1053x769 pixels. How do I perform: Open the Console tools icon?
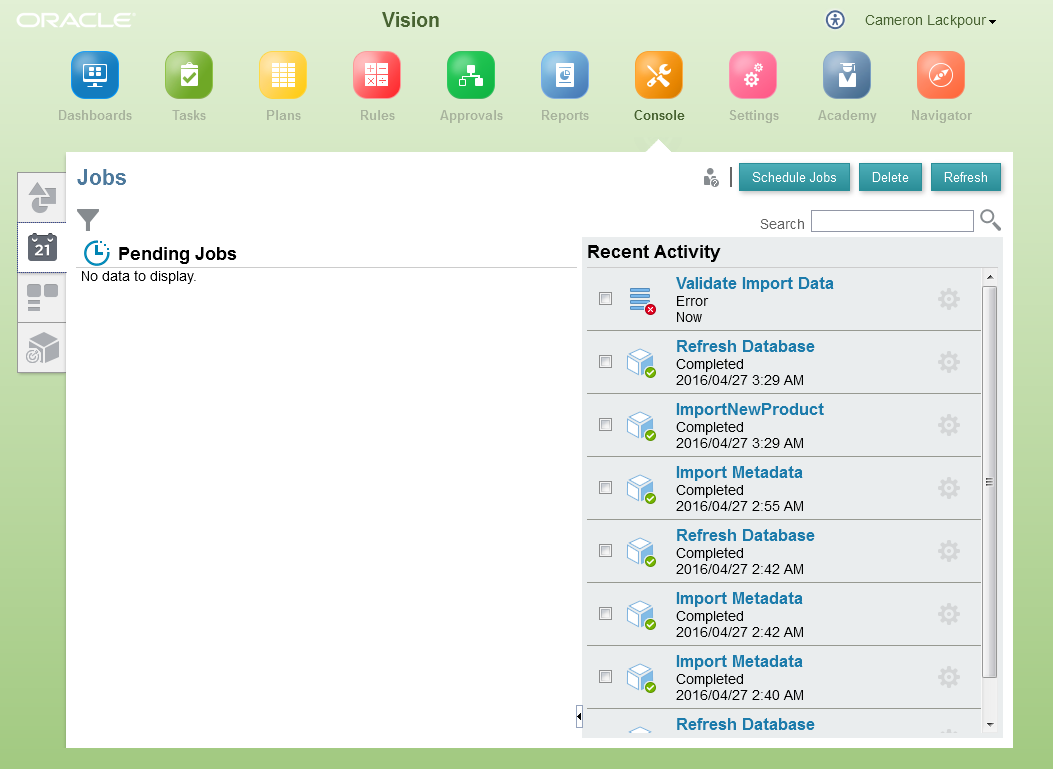[659, 75]
